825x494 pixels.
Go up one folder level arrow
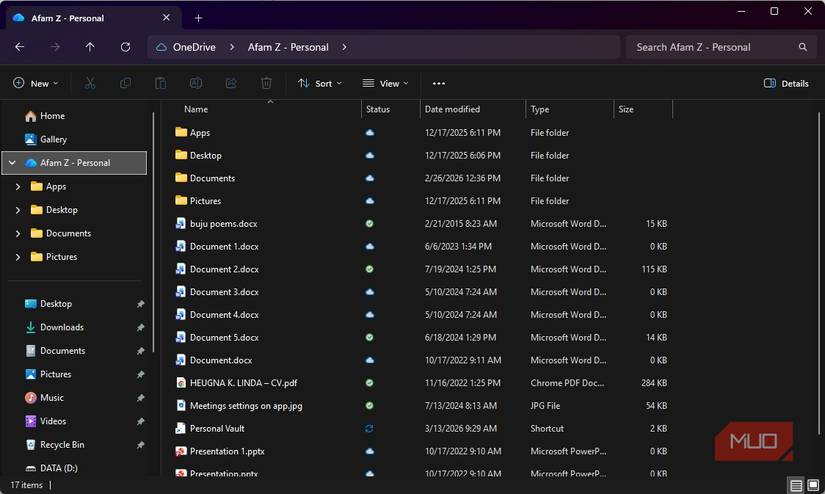point(90,47)
